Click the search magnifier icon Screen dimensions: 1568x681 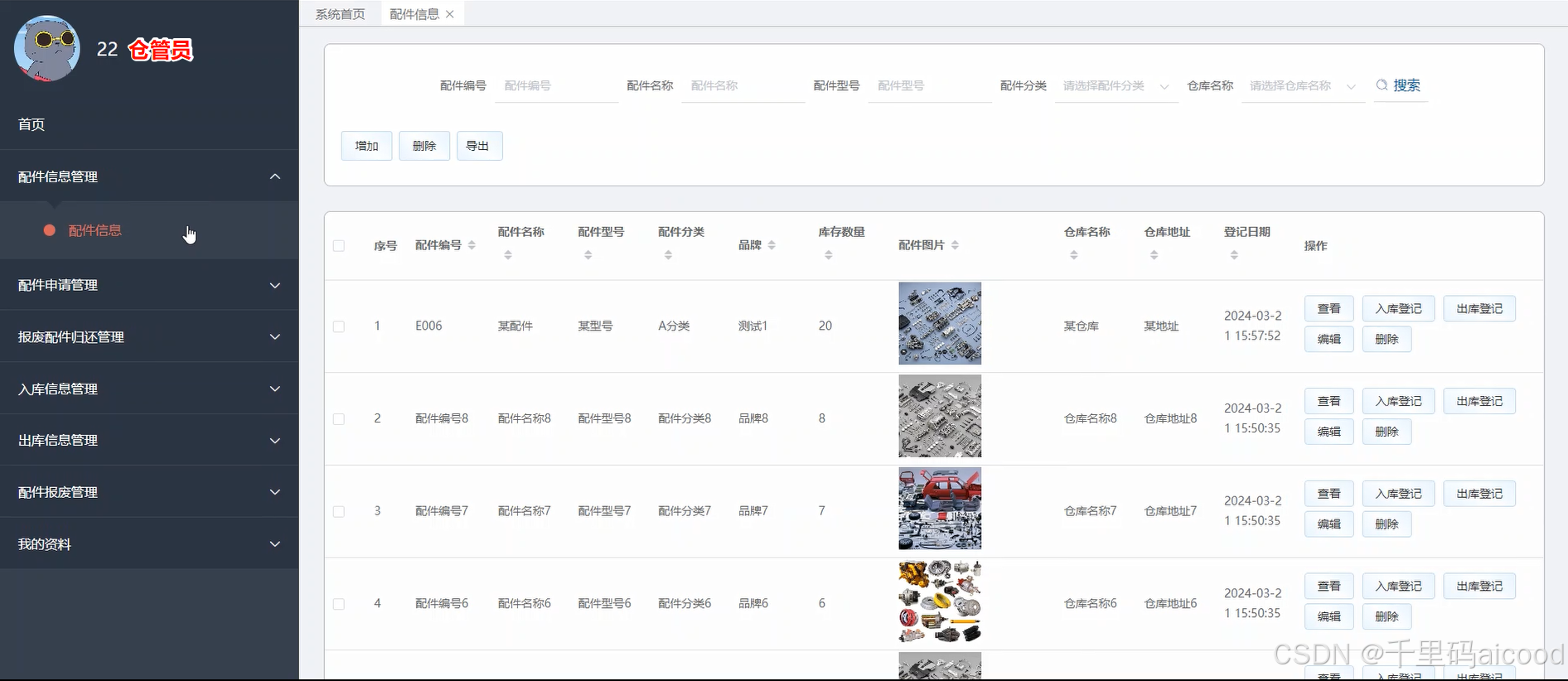point(1382,85)
